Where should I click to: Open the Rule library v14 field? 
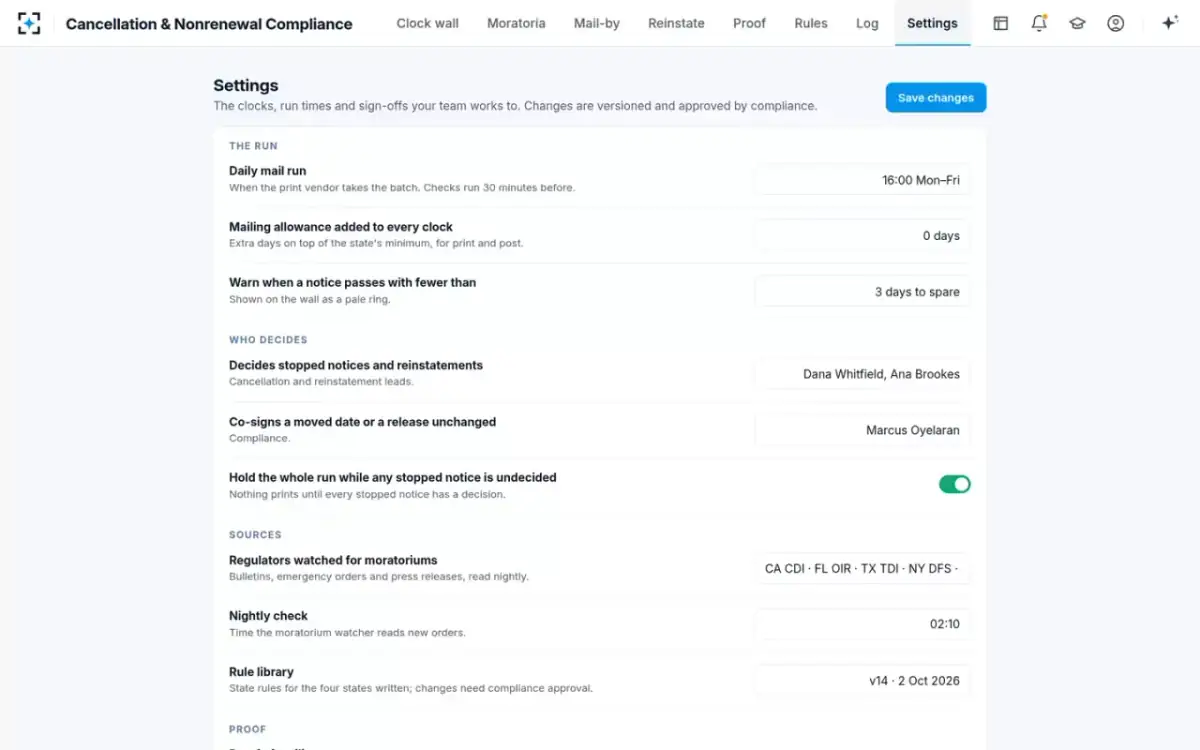[862, 680]
